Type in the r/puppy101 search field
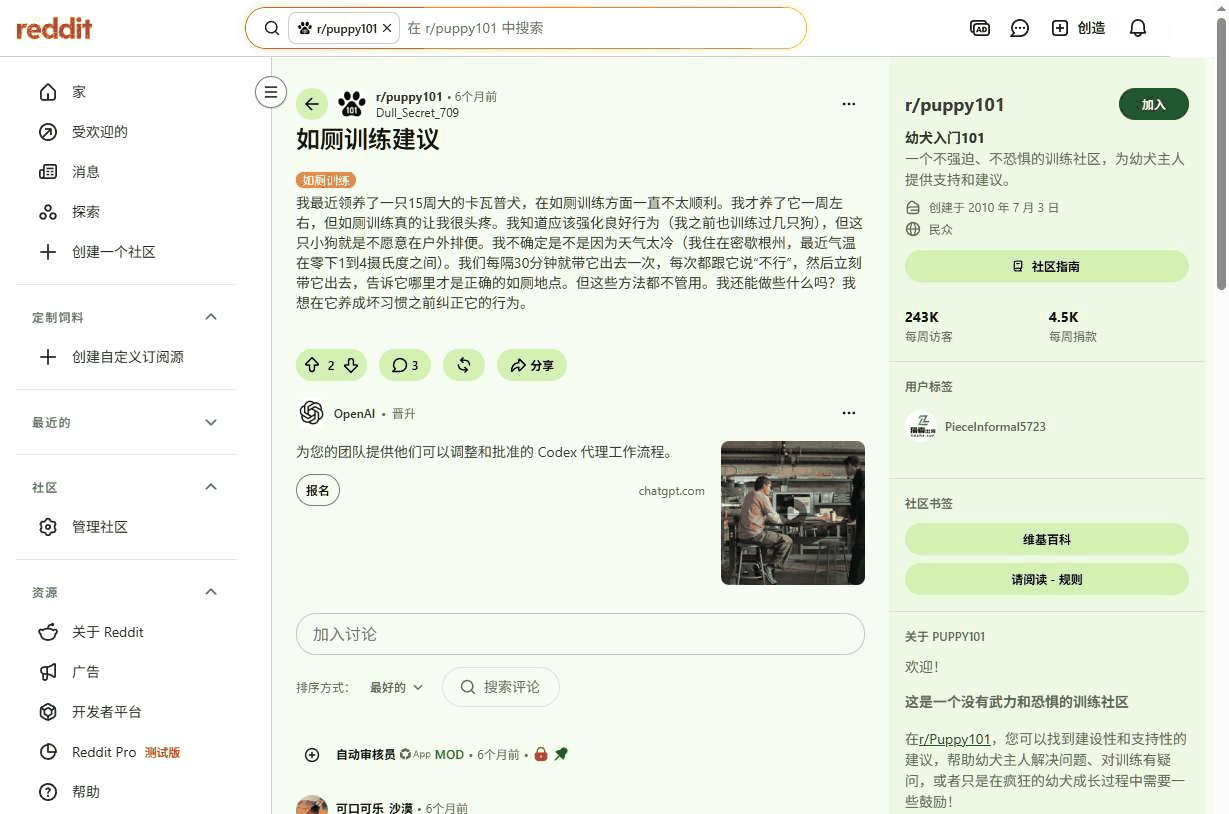The height and width of the screenshot is (814, 1229). [x=600, y=28]
